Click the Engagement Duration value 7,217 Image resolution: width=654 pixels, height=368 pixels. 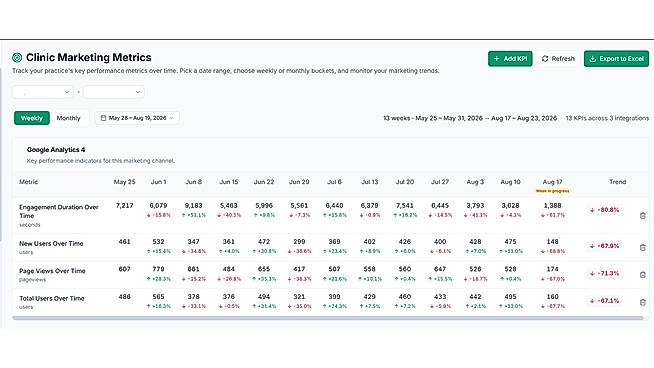point(124,206)
